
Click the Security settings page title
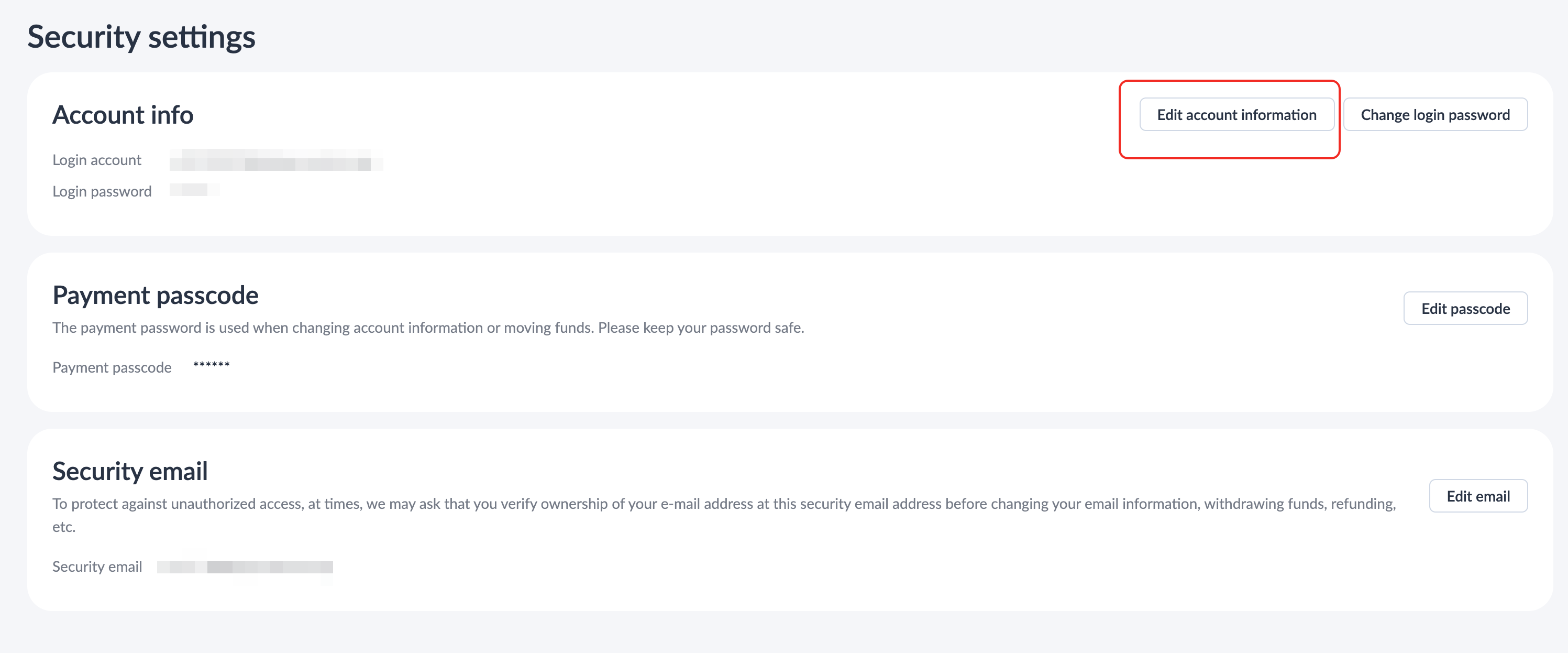(141, 37)
